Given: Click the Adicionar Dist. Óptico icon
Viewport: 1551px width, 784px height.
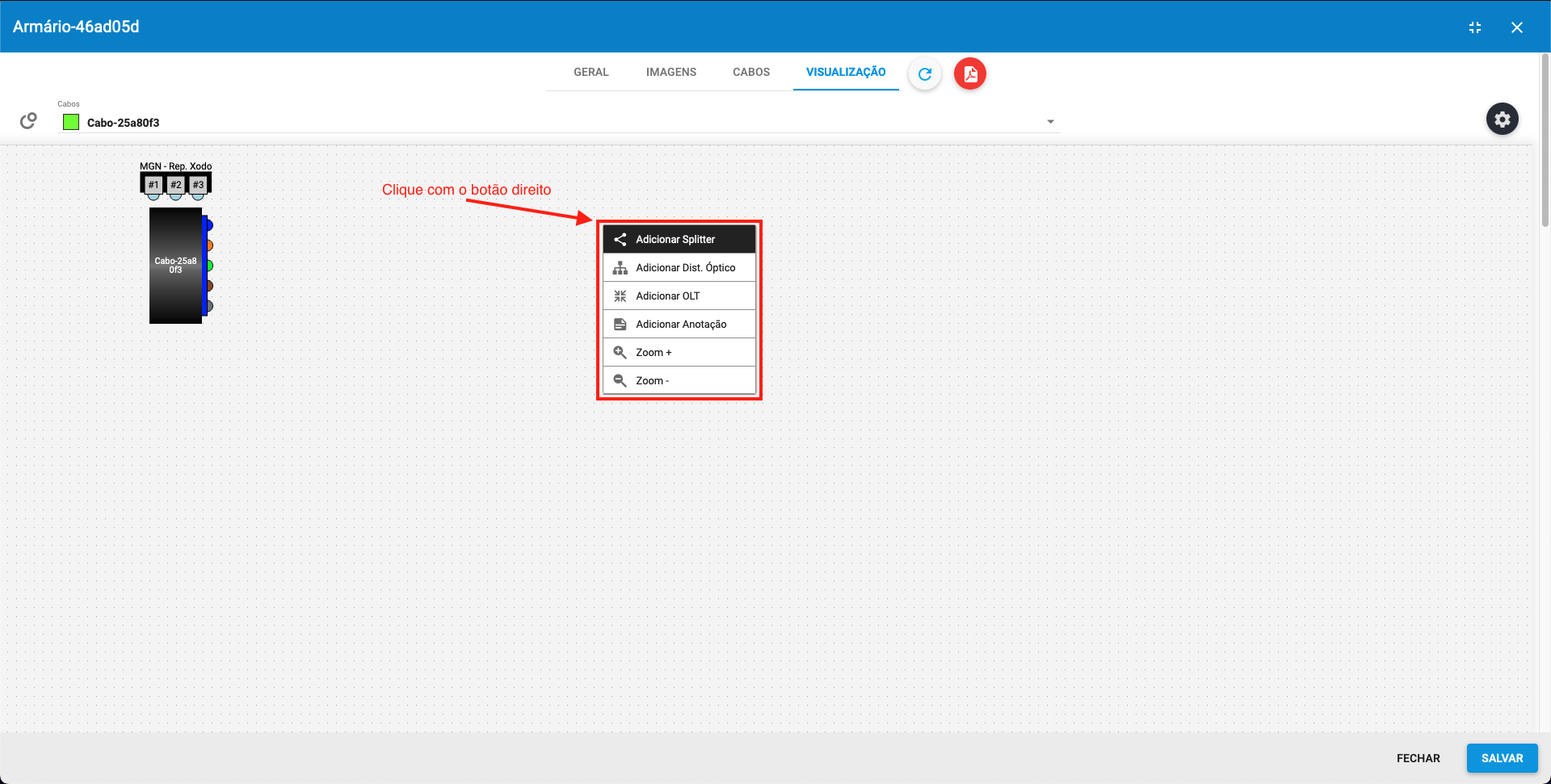Looking at the screenshot, I should (620, 267).
